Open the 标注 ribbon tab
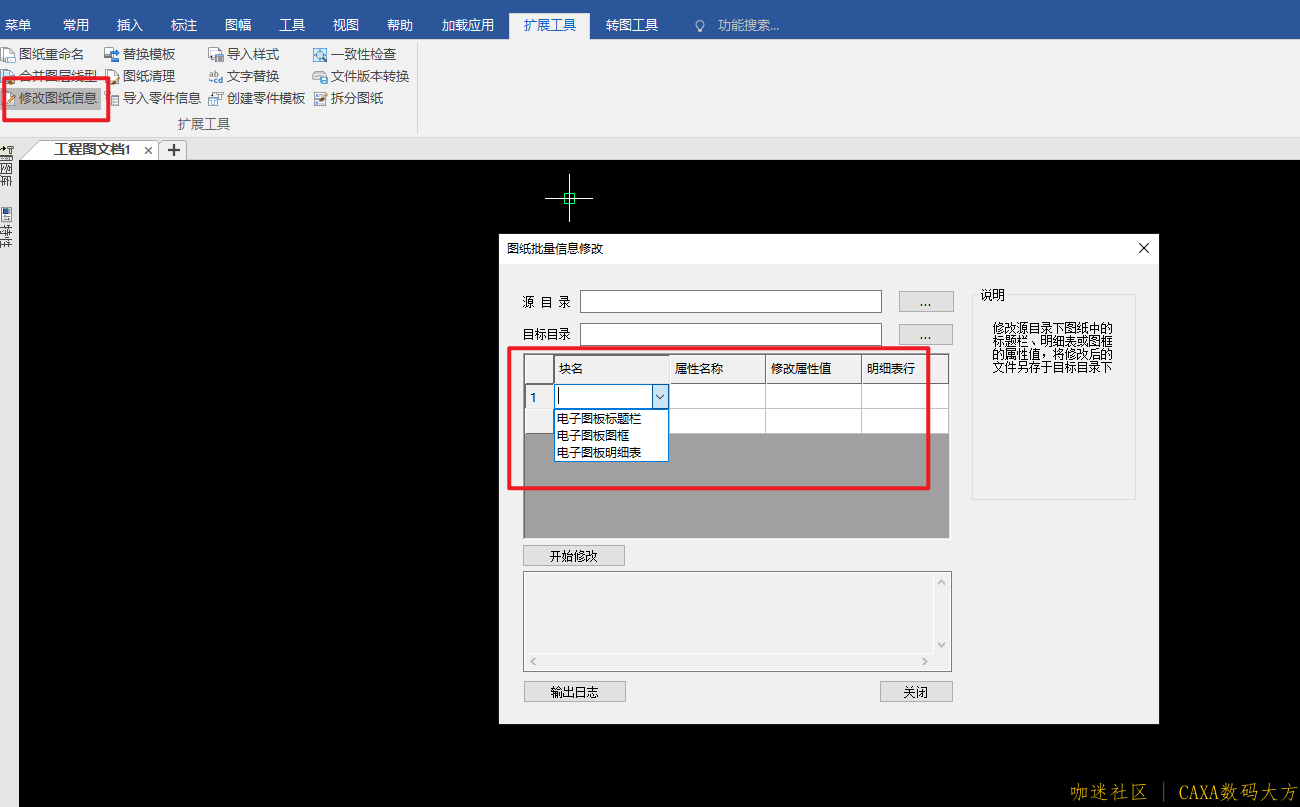1300x807 pixels. [184, 25]
